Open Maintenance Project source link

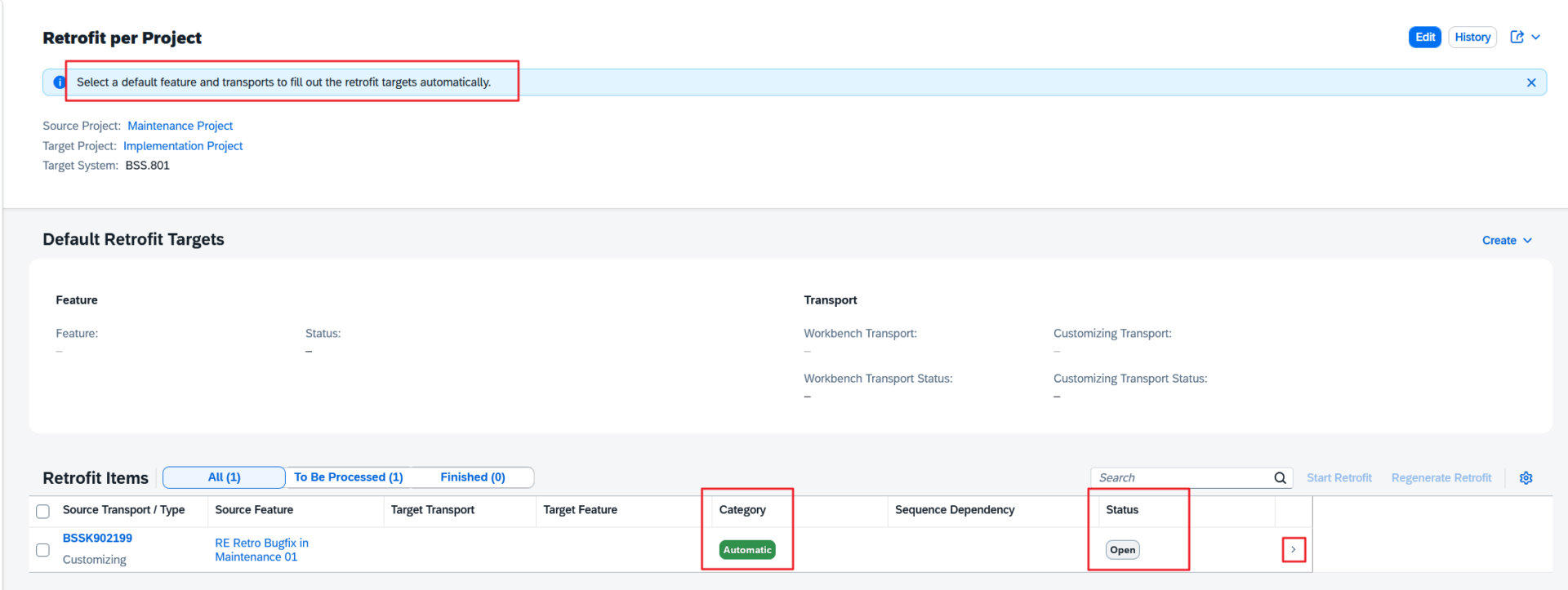click(180, 126)
